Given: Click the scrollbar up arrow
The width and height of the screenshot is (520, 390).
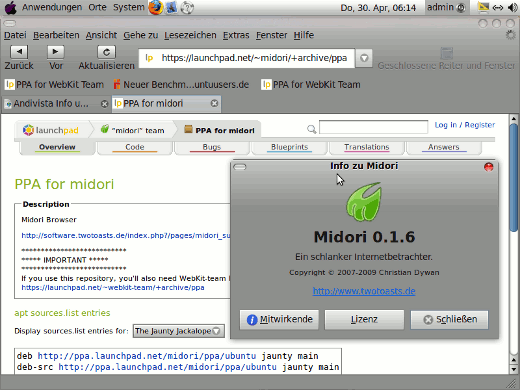Looking at the screenshot, I should point(514,119).
